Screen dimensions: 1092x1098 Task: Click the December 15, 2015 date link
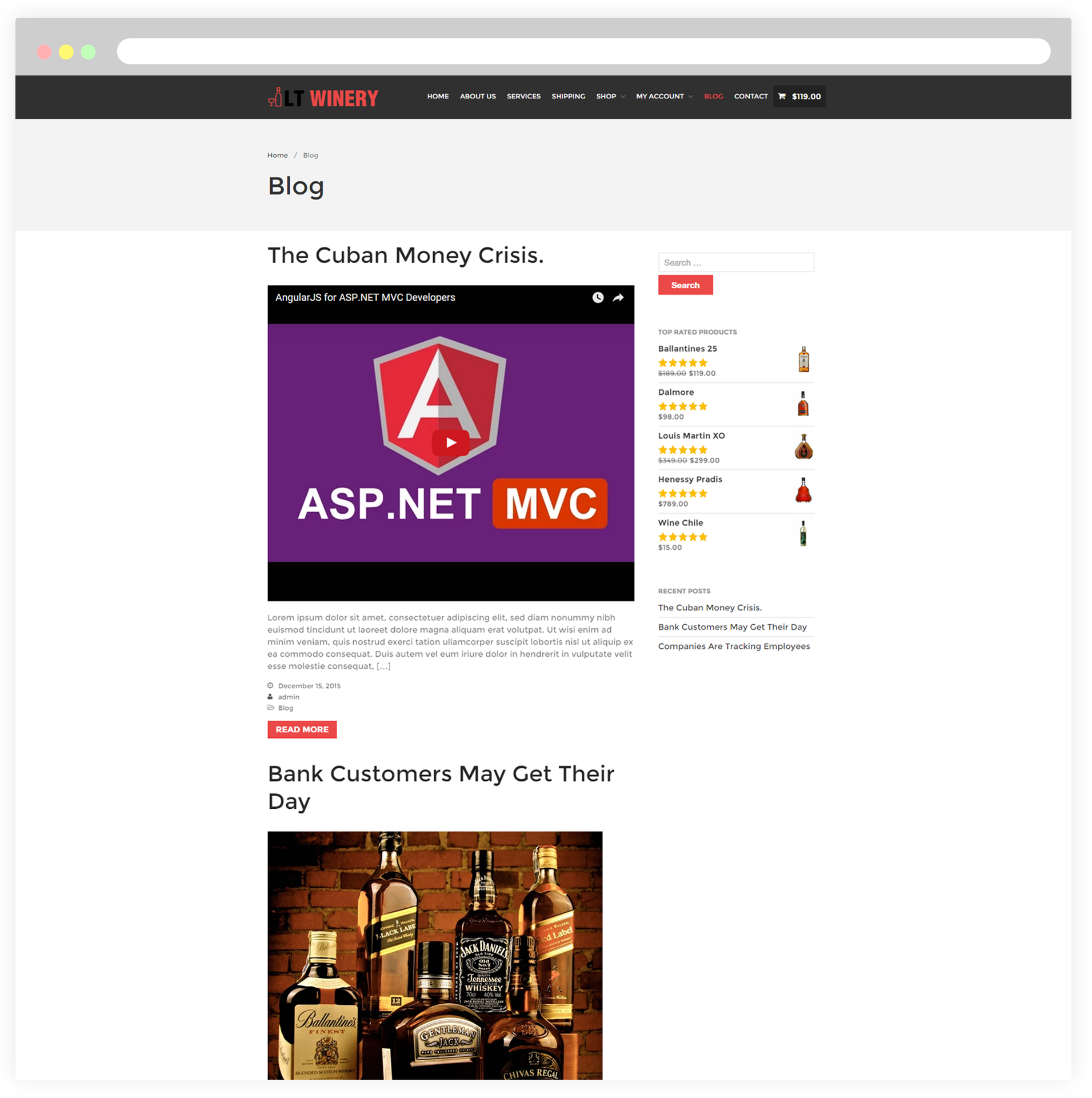(x=309, y=686)
